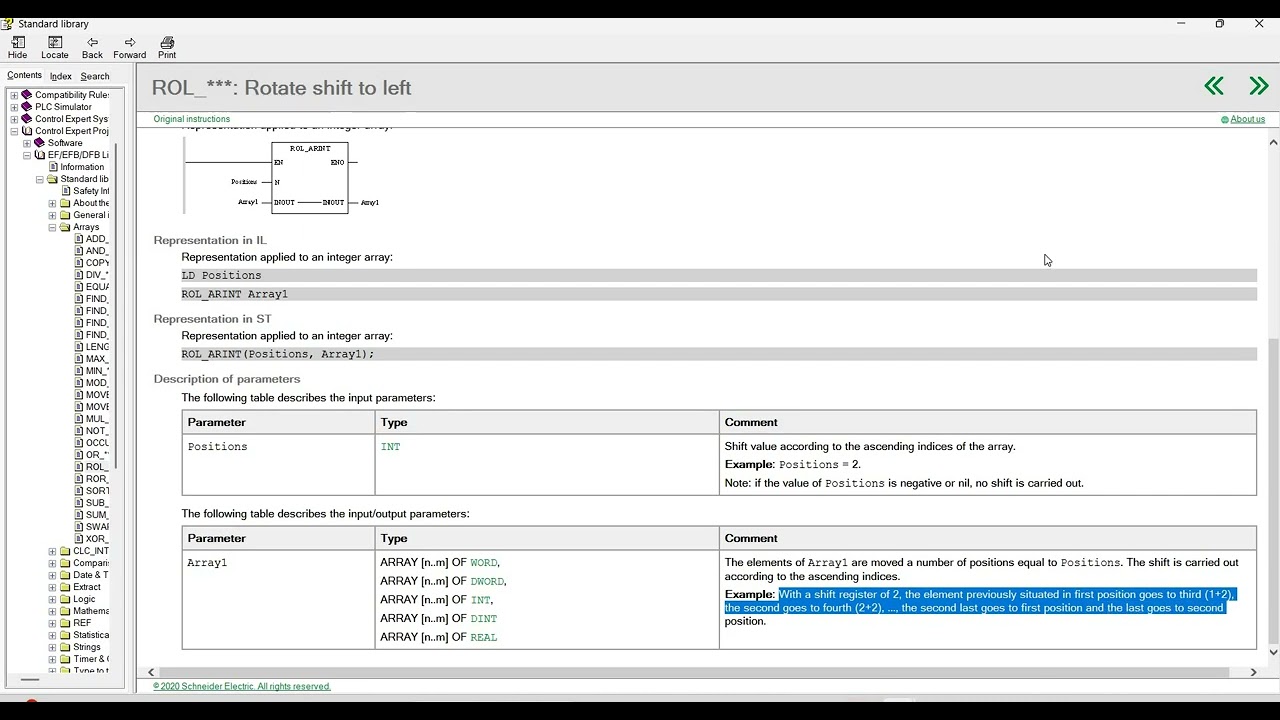Screen dimensions: 1280x720
Task: Click the Software book icon in tree
Action: (x=40, y=143)
